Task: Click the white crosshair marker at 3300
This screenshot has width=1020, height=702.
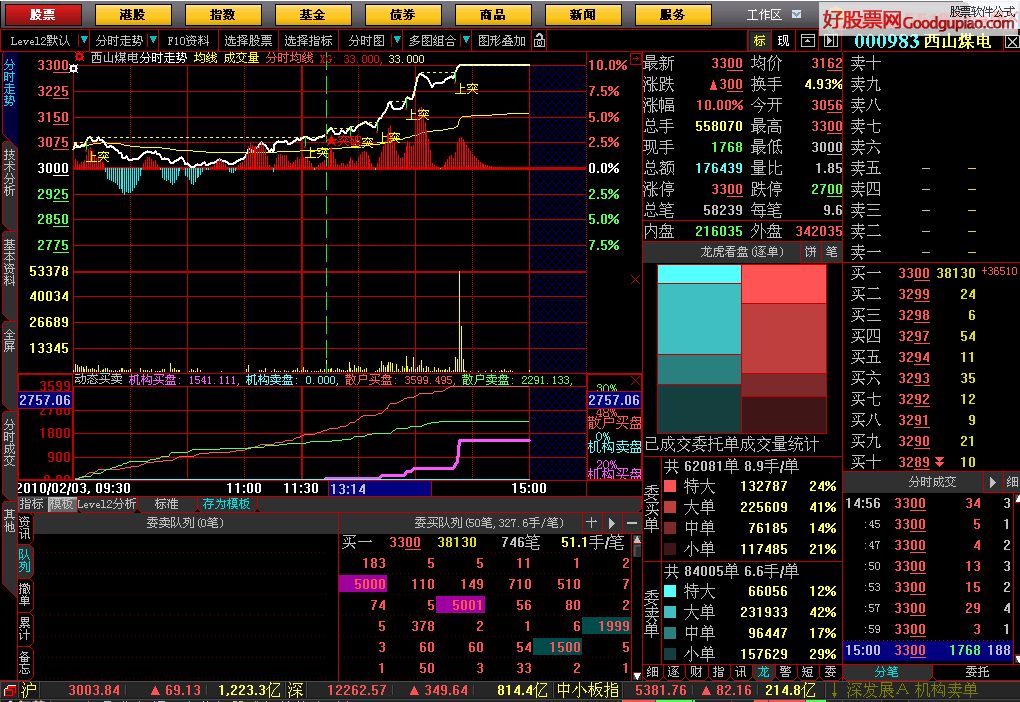Action: coord(74,68)
